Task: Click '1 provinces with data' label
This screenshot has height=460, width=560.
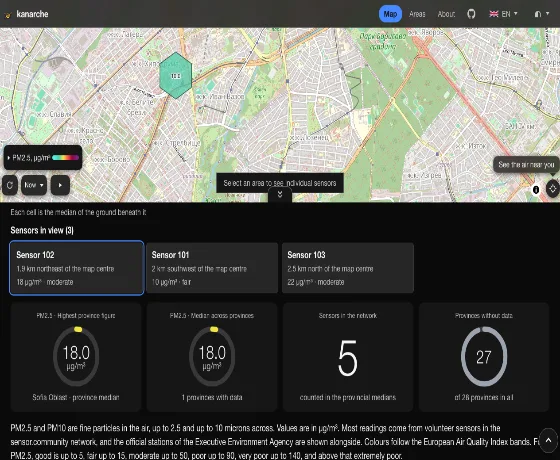Action: coord(212,397)
